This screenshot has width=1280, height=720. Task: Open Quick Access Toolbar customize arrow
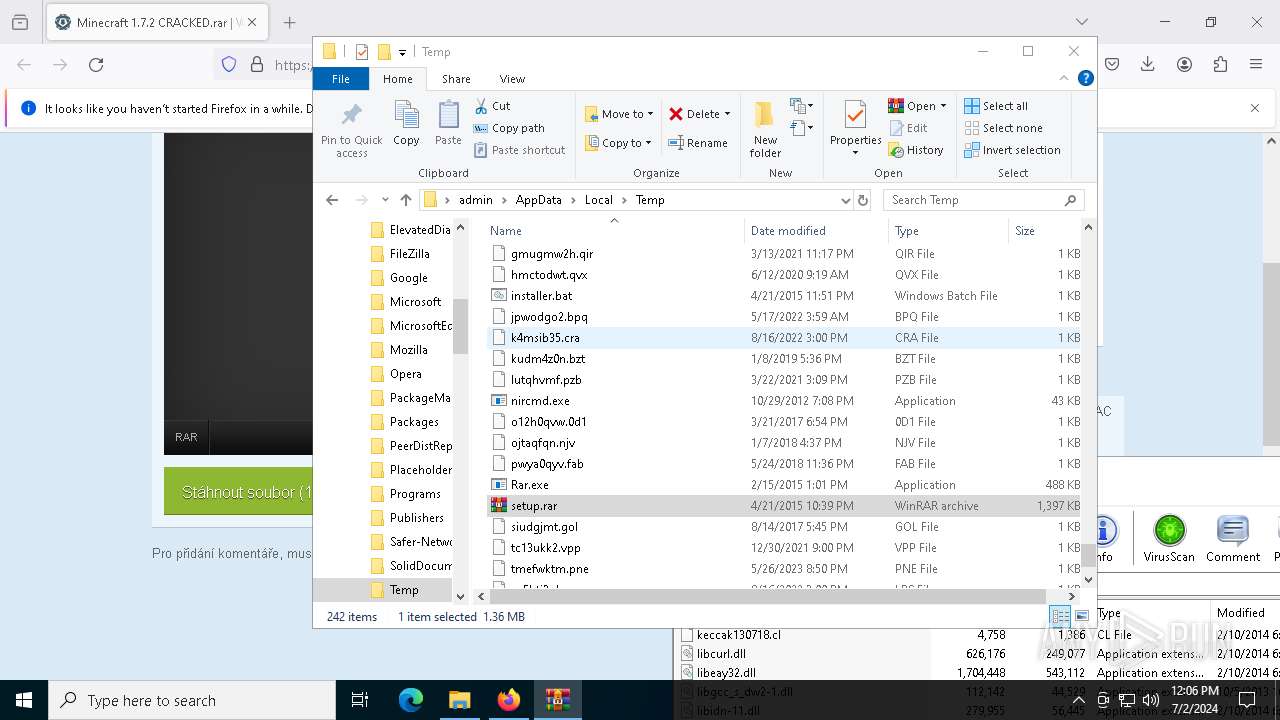(x=402, y=52)
